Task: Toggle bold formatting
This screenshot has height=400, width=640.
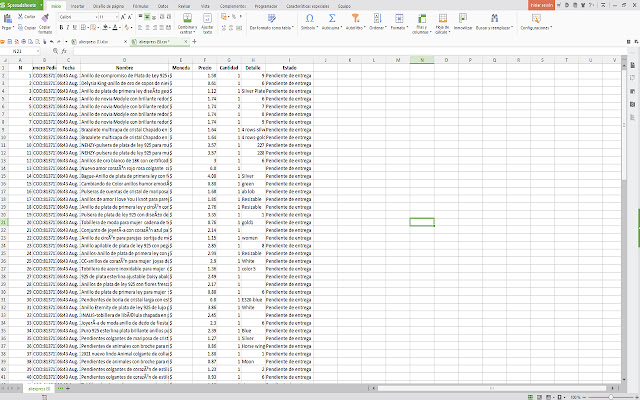Action: click(x=62, y=28)
